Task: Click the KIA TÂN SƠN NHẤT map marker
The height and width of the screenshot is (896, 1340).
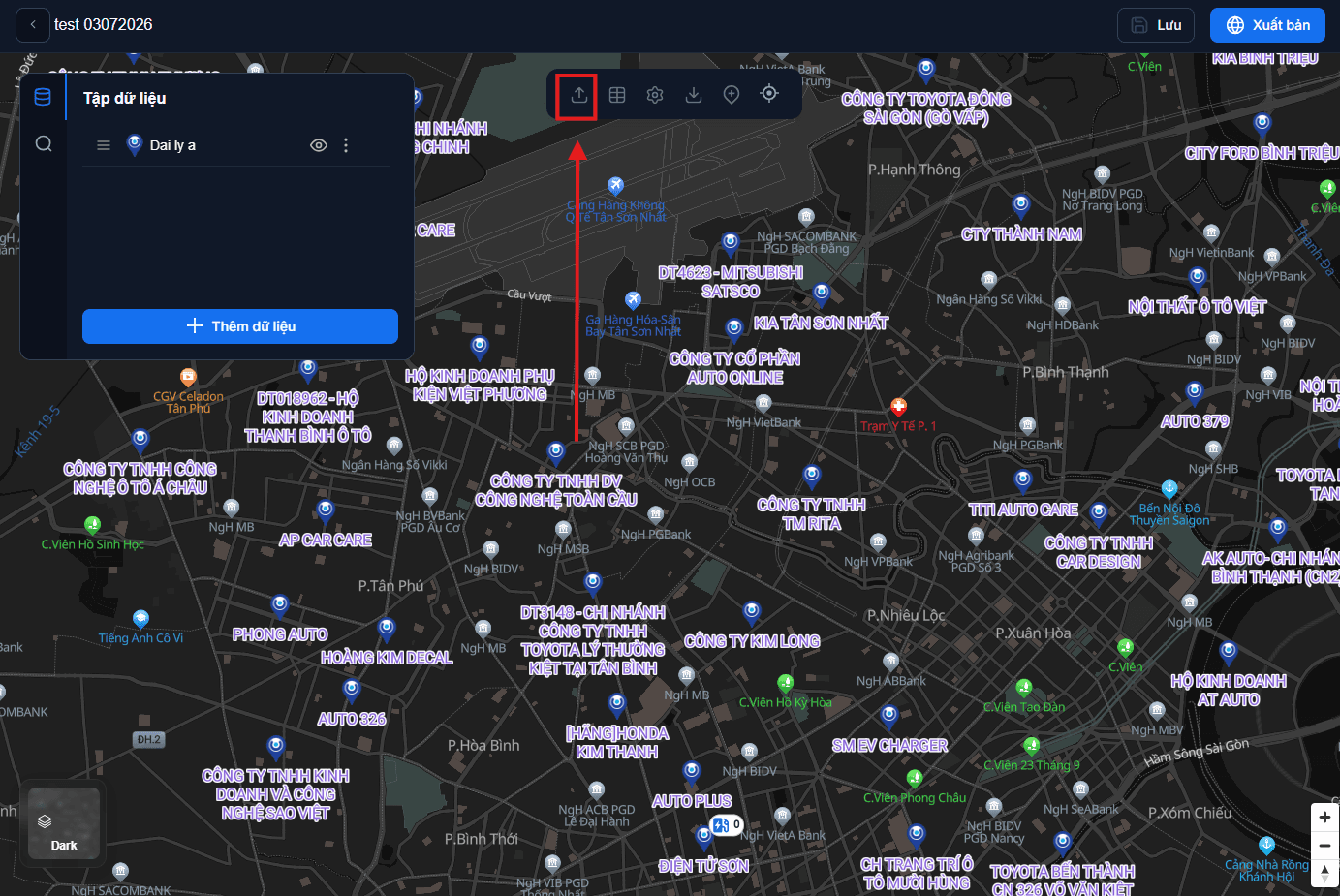Action: 822,294
